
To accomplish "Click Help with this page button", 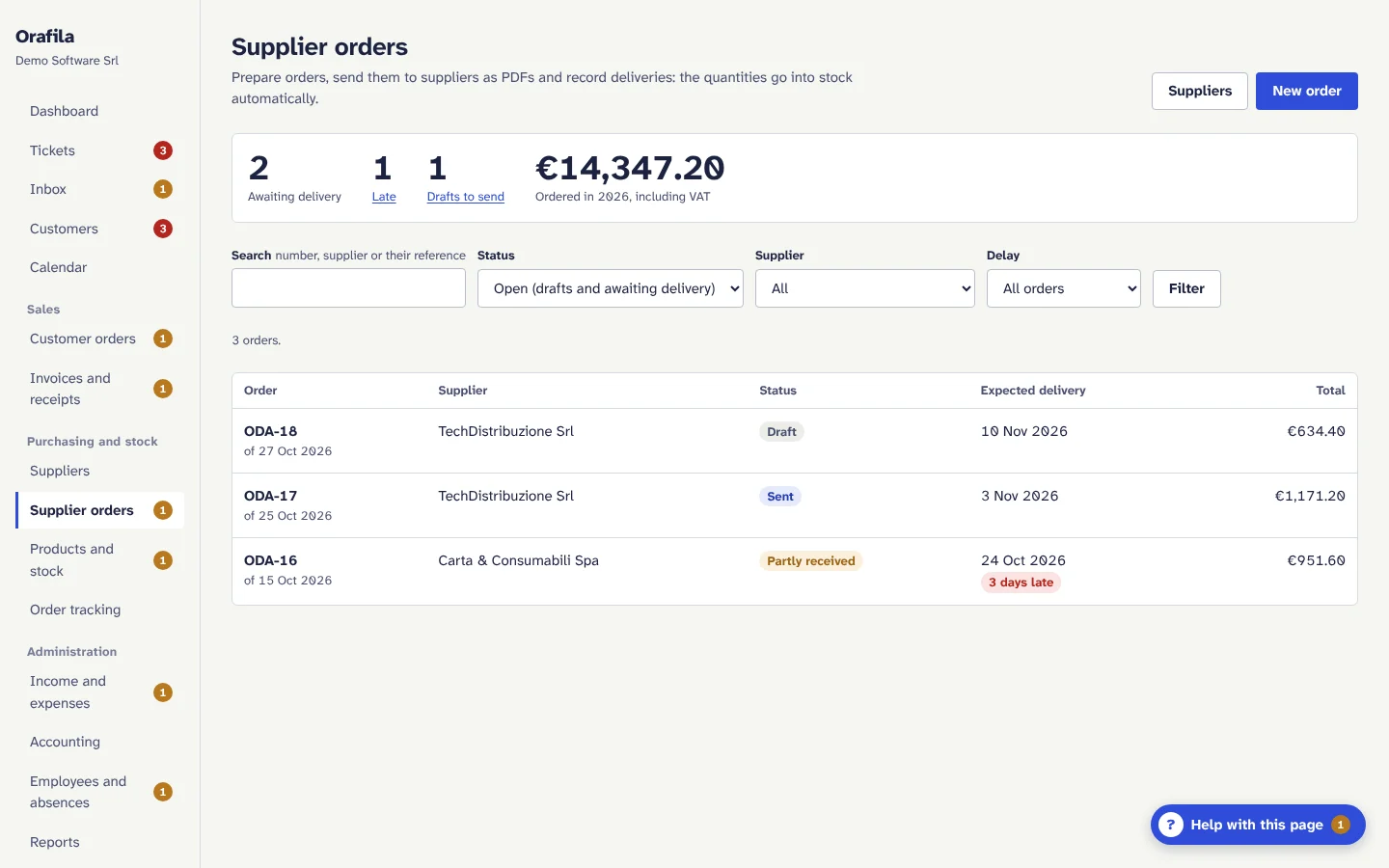I will point(1258,825).
